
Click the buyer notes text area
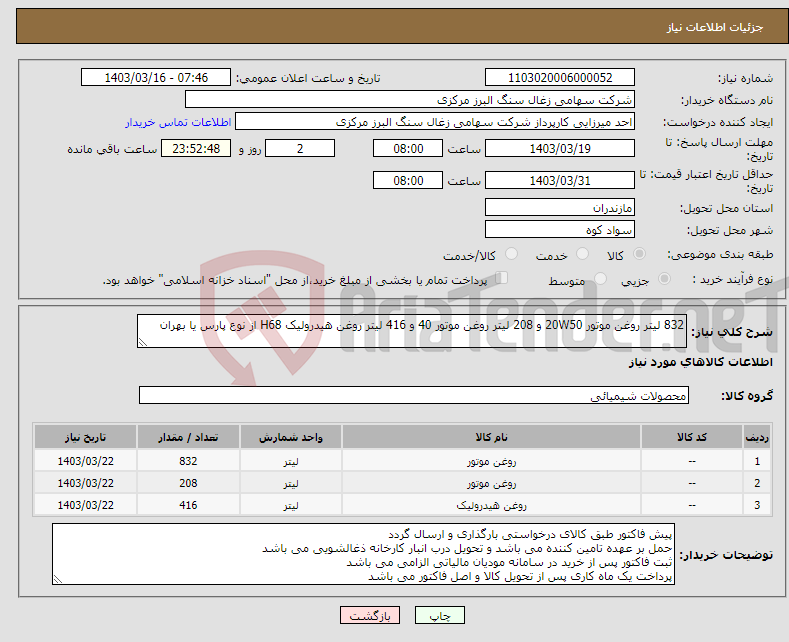[x=363, y=554]
